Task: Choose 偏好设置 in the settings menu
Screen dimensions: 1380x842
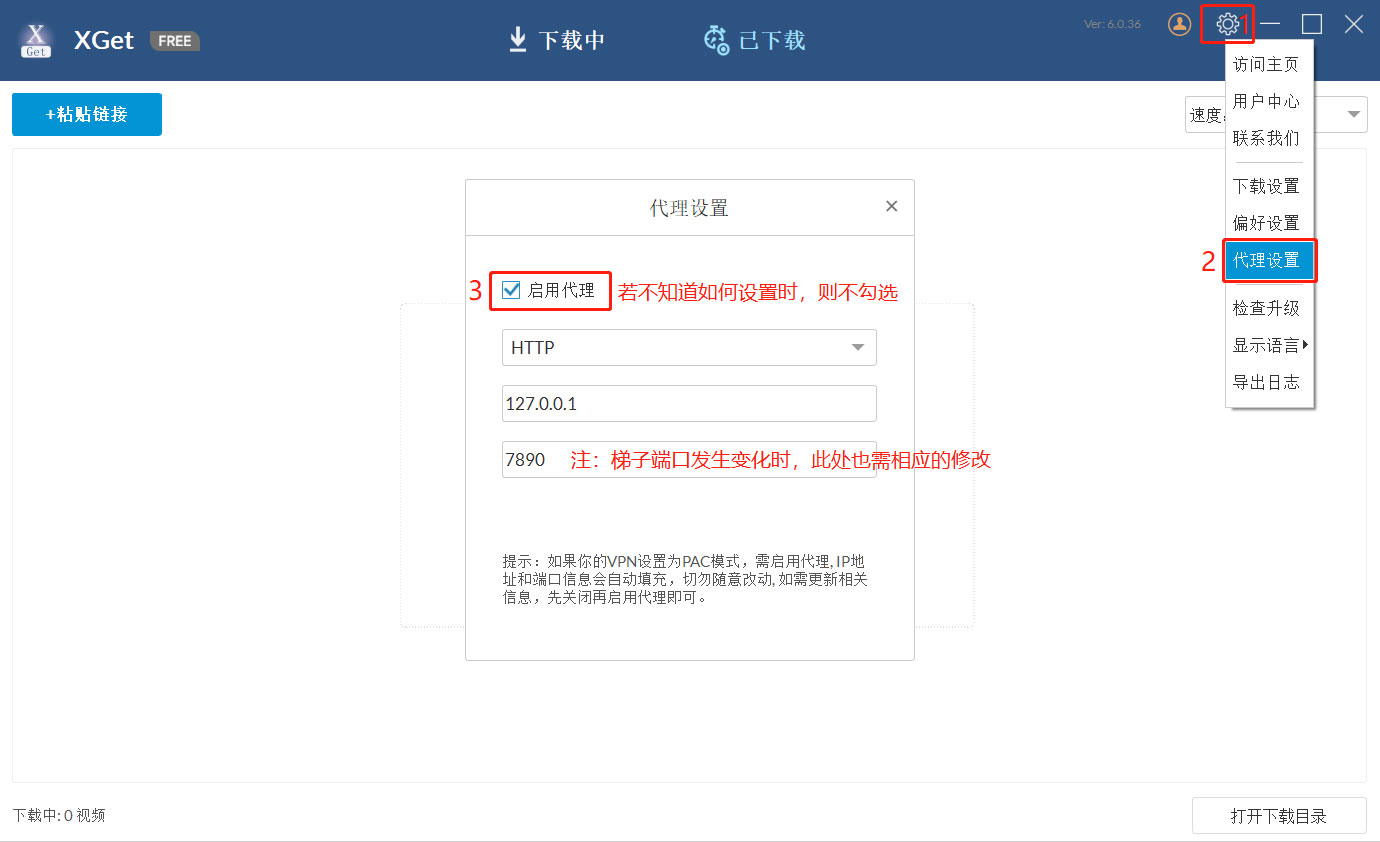Action: click(x=1266, y=223)
